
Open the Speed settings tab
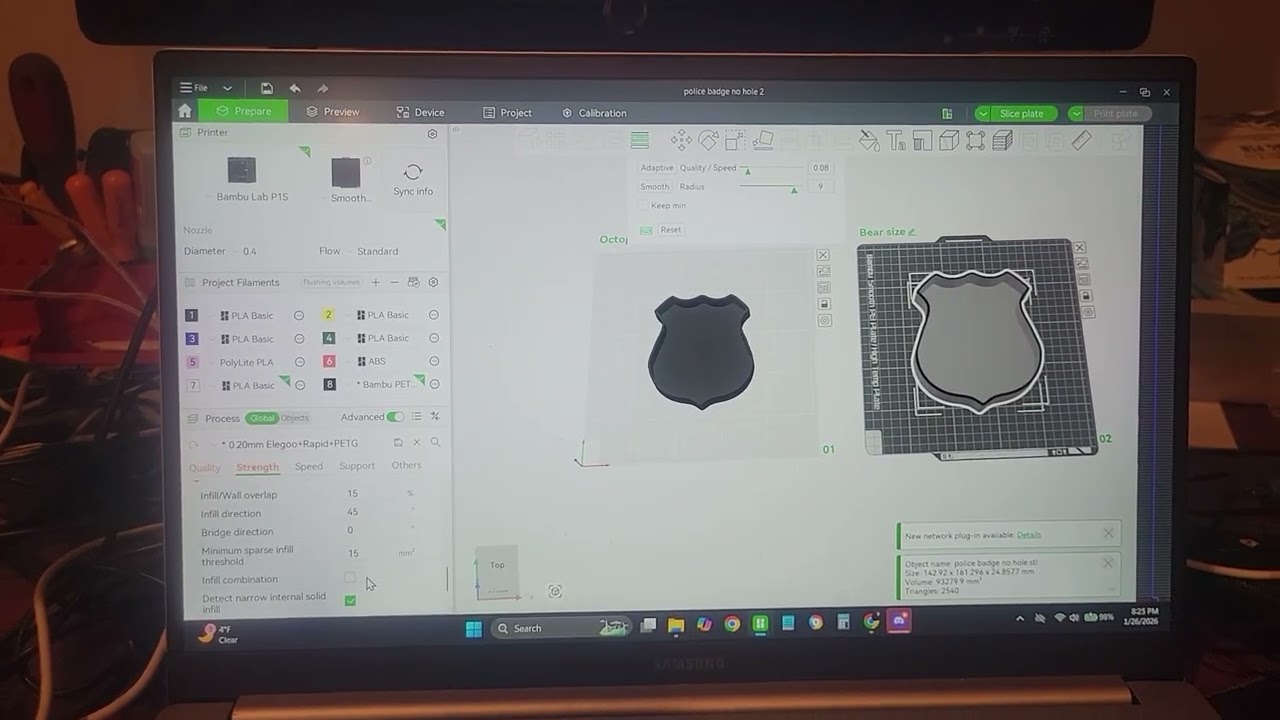pos(308,466)
